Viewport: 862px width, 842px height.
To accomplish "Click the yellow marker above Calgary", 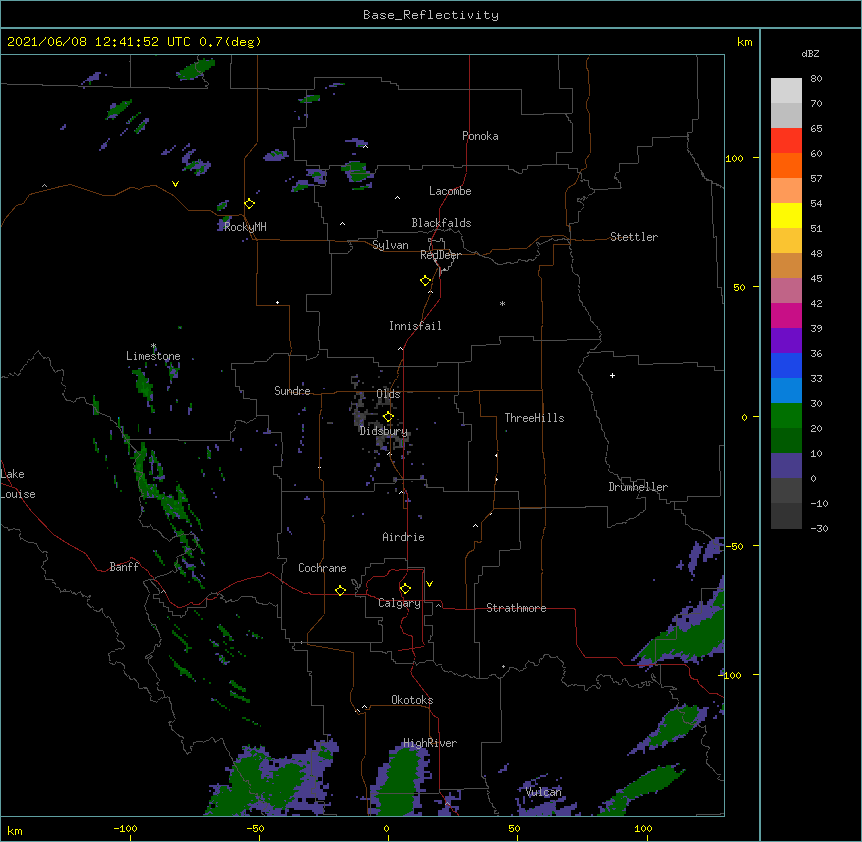I will 405,589.
